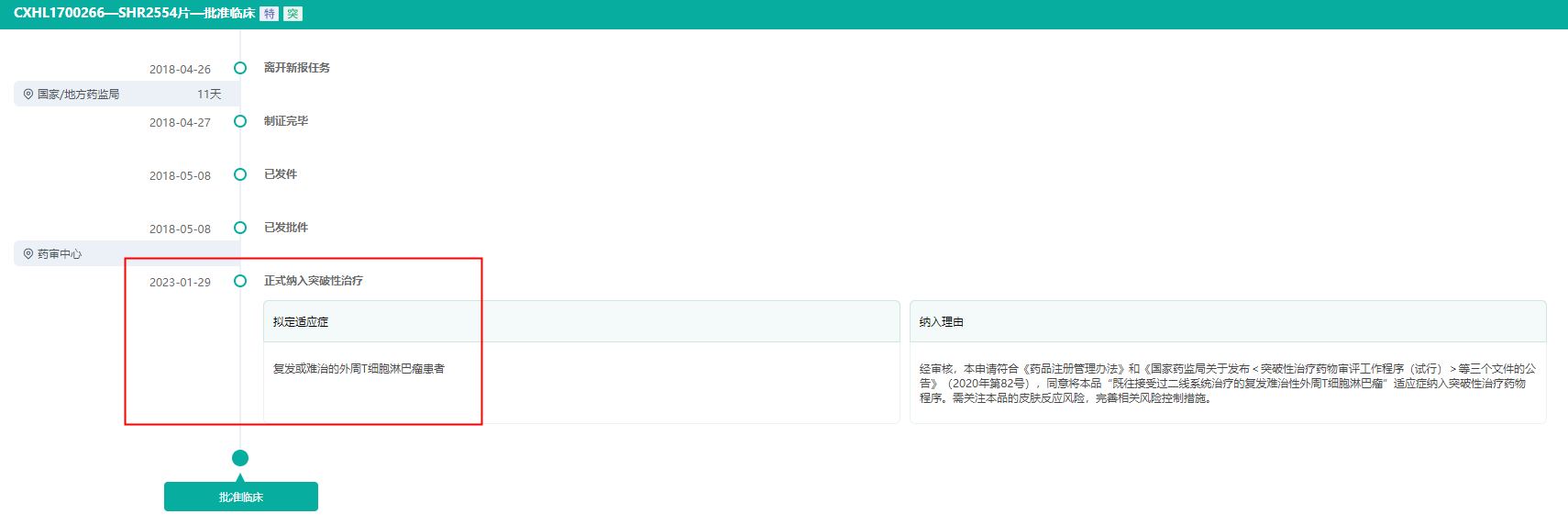Click the 拟定适应症 card header
1568x525 pixels.
click(x=581, y=321)
